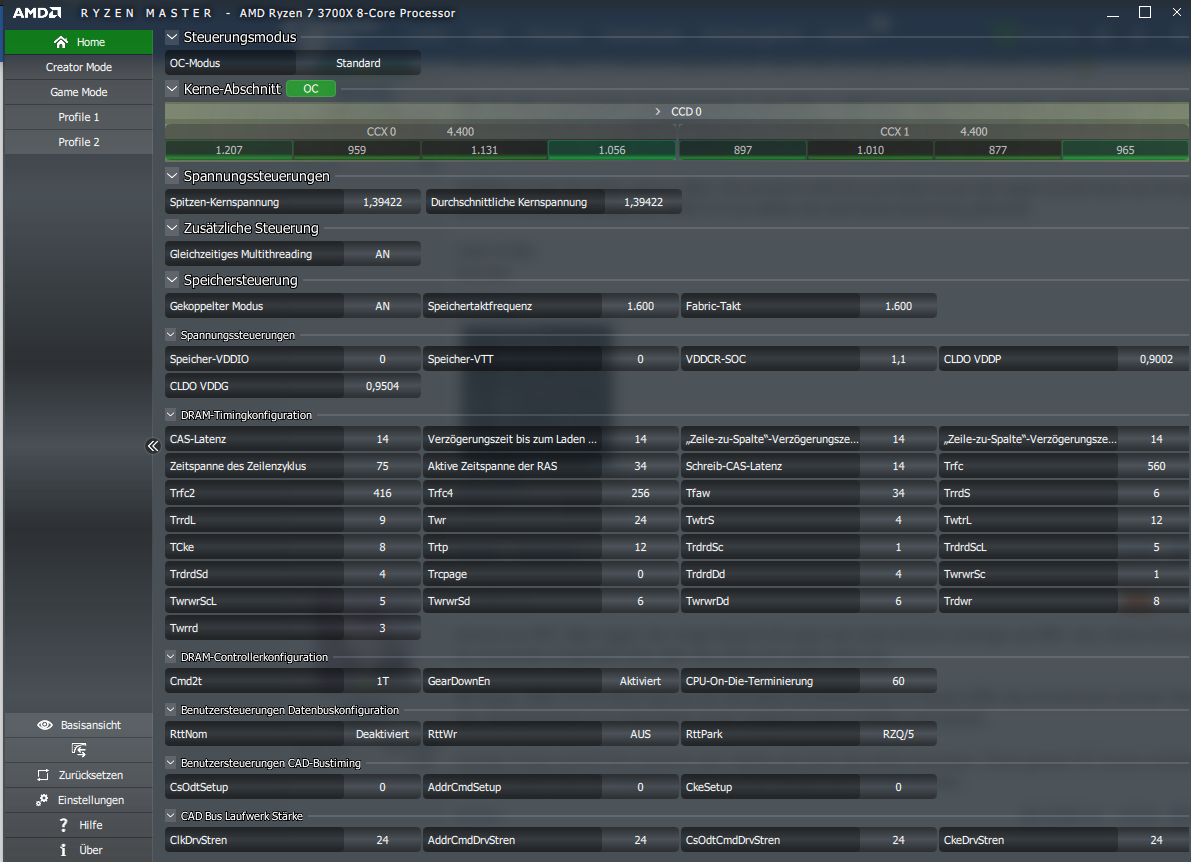The width and height of the screenshot is (1191, 862).
Task: Click Spitzen-Kernspannung value 1,39422
Action: point(382,202)
